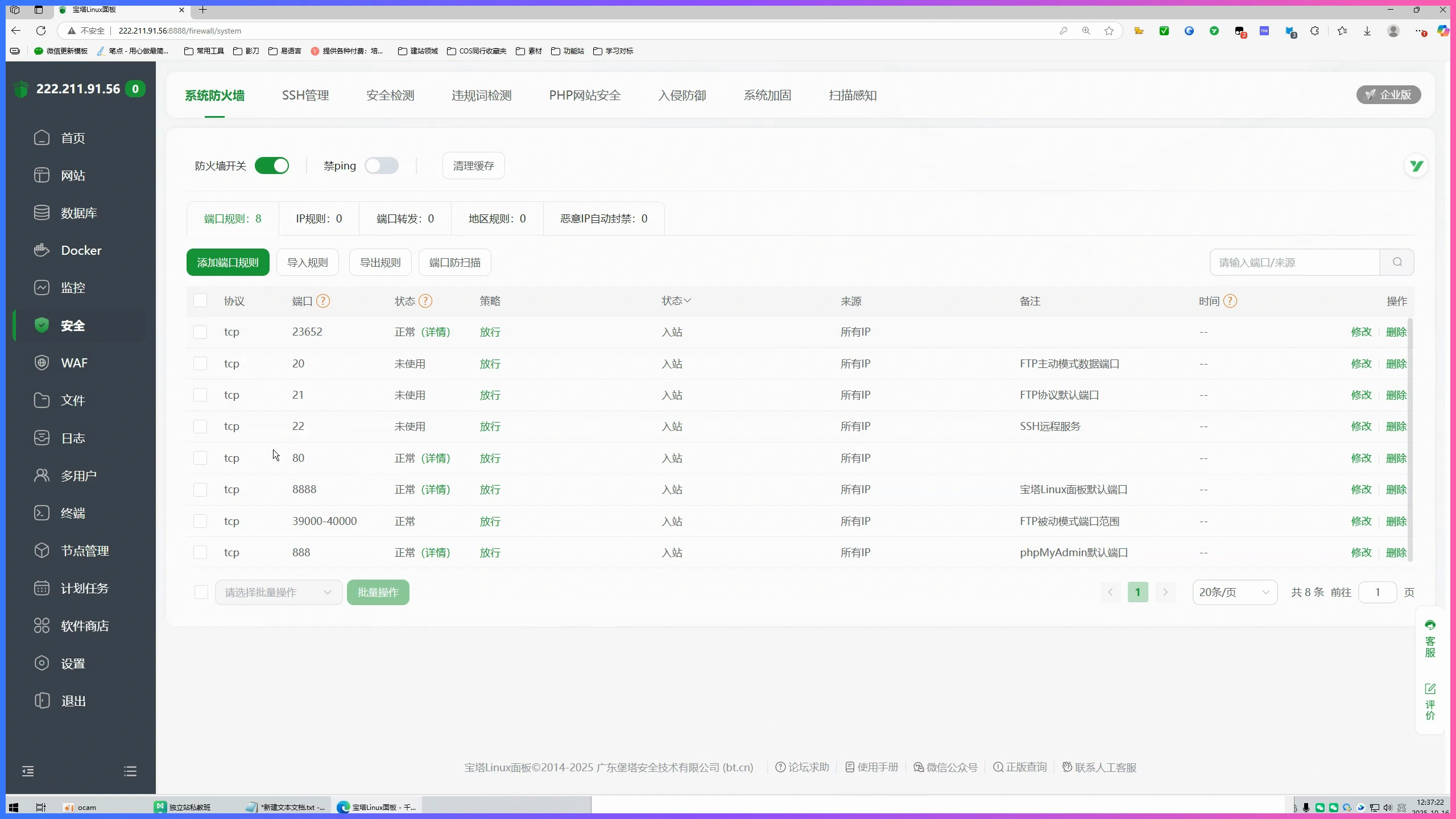Switch to the 安全检测 tab
1456x819 pixels.
pos(390,95)
